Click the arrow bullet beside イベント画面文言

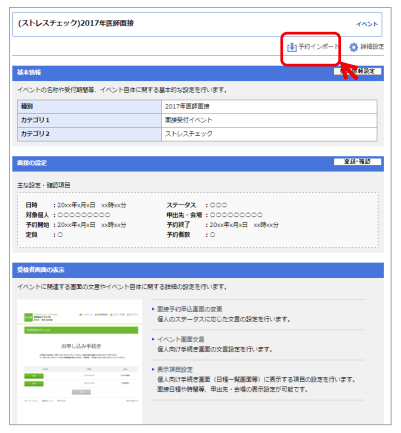click(x=153, y=339)
